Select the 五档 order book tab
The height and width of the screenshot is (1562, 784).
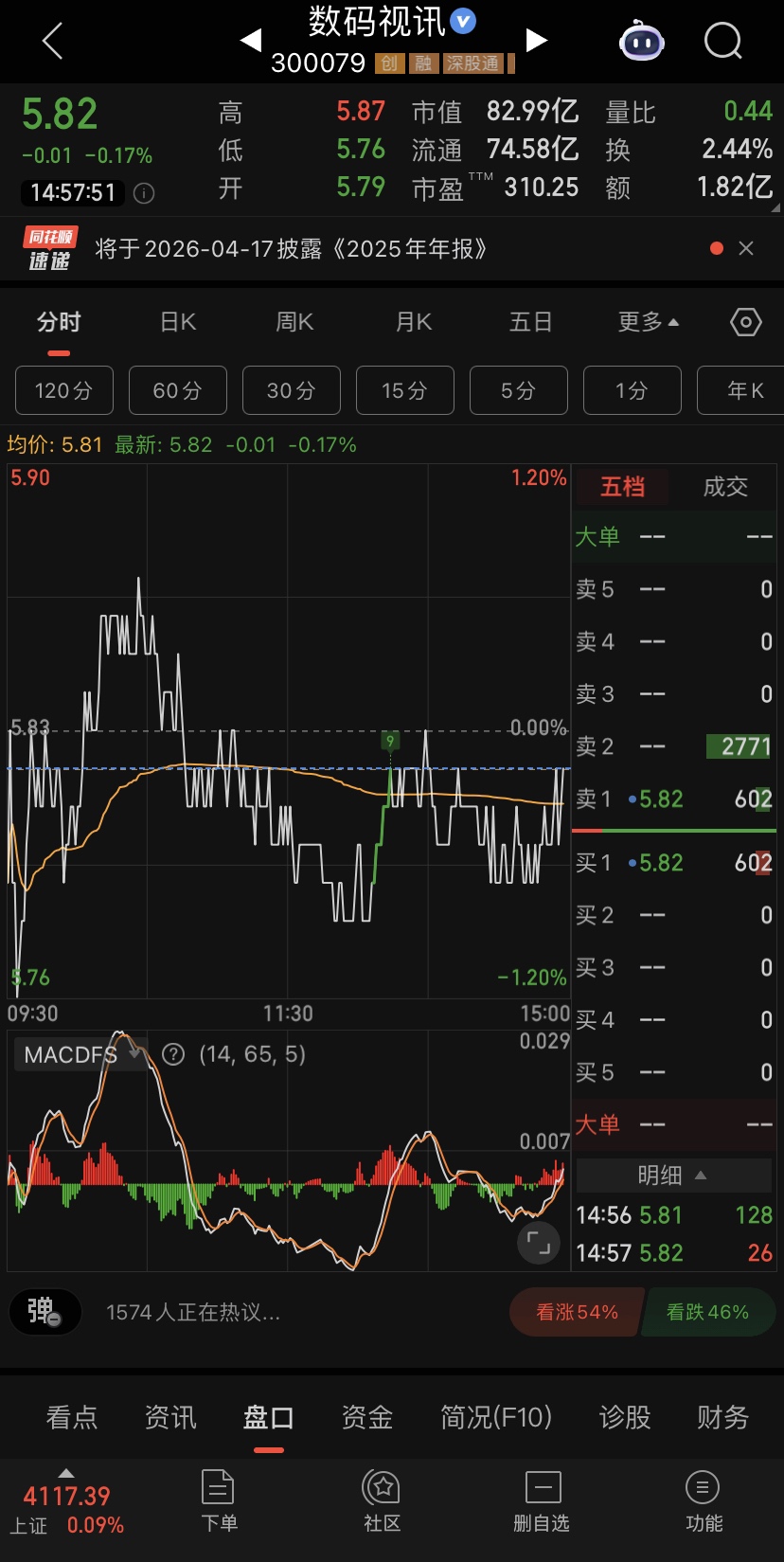coord(622,487)
